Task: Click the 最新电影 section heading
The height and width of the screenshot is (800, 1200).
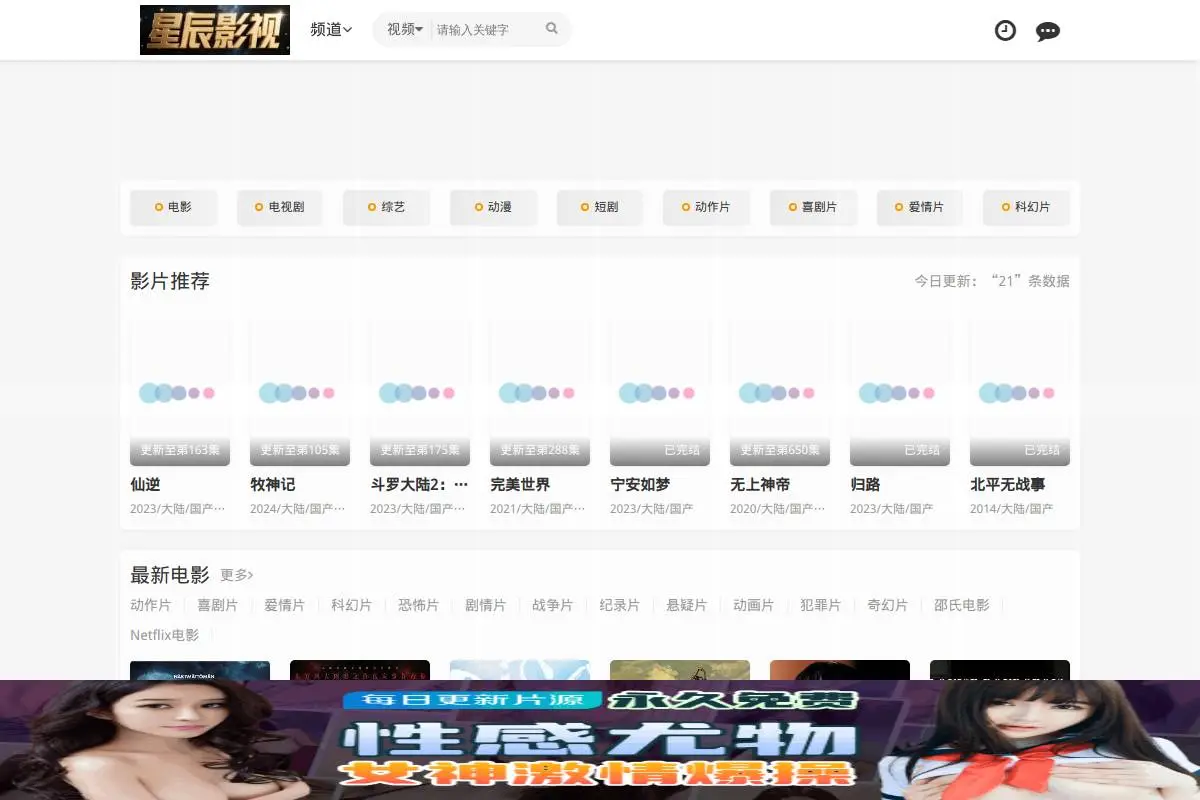Action: pyautogui.click(x=170, y=575)
